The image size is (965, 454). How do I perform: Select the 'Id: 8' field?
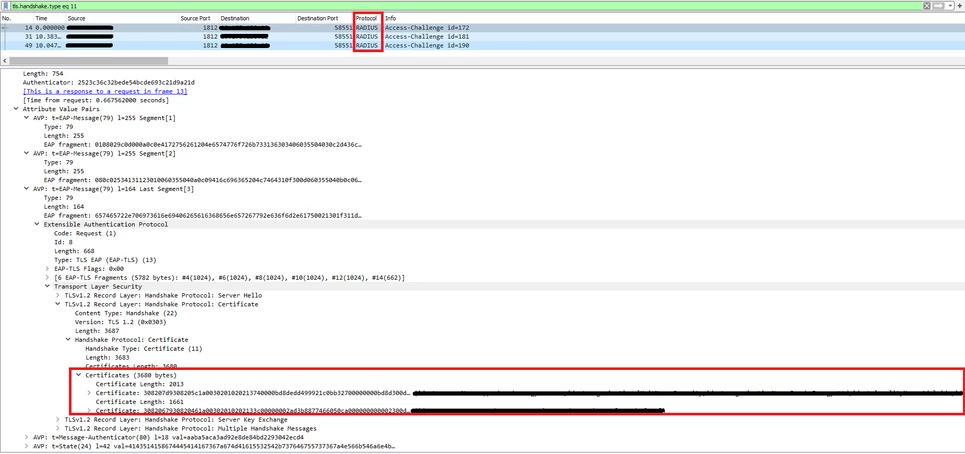pyautogui.click(x=62, y=242)
